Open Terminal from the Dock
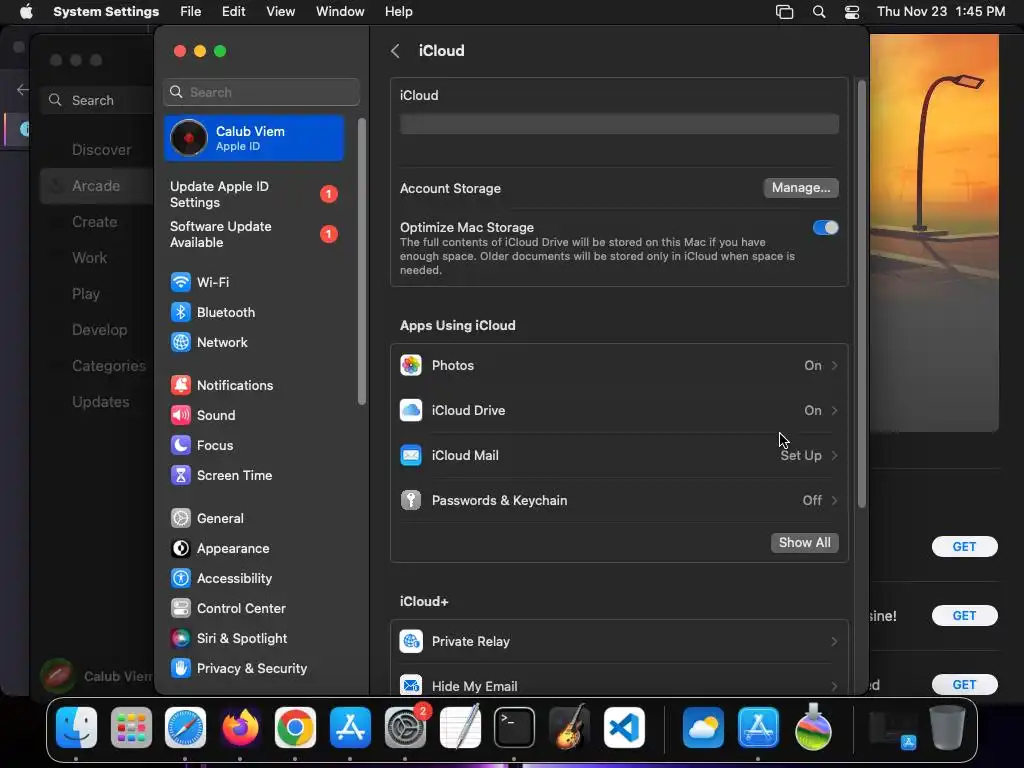Screen dimensions: 1024x768 coord(514,728)
